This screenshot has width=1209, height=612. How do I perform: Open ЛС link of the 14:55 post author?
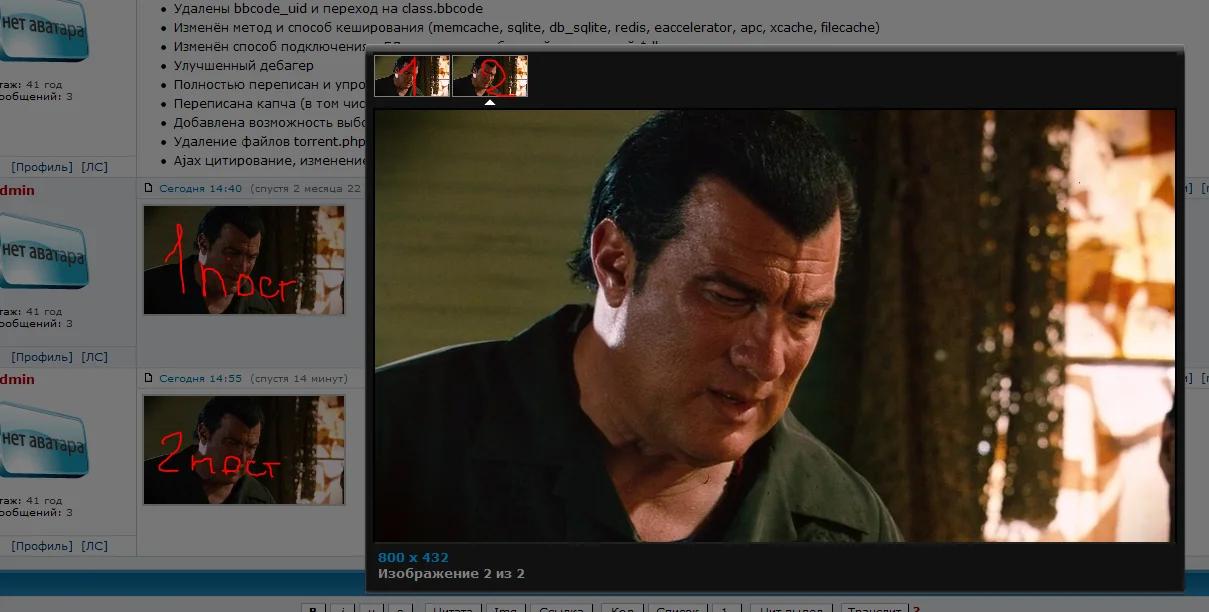94,546
